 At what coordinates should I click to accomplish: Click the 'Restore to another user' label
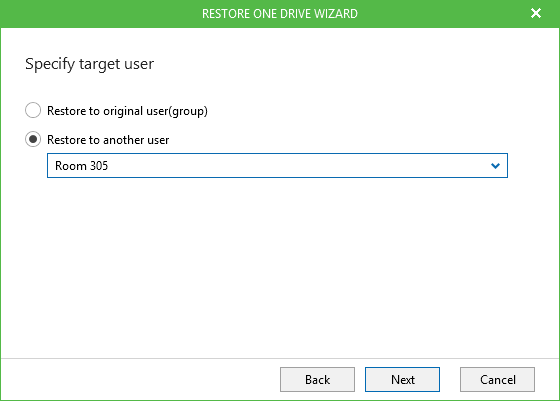[108, 140]
